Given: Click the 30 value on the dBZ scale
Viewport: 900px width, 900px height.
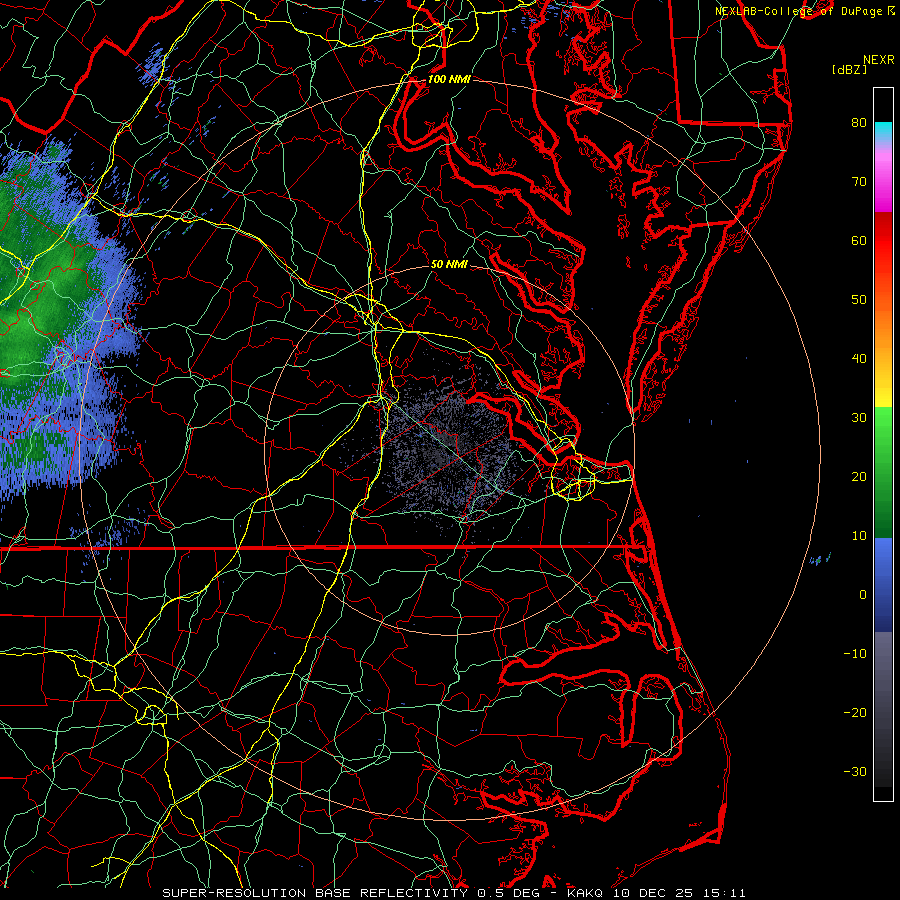Looking at the screenshot, I should (x=859, y=418).
